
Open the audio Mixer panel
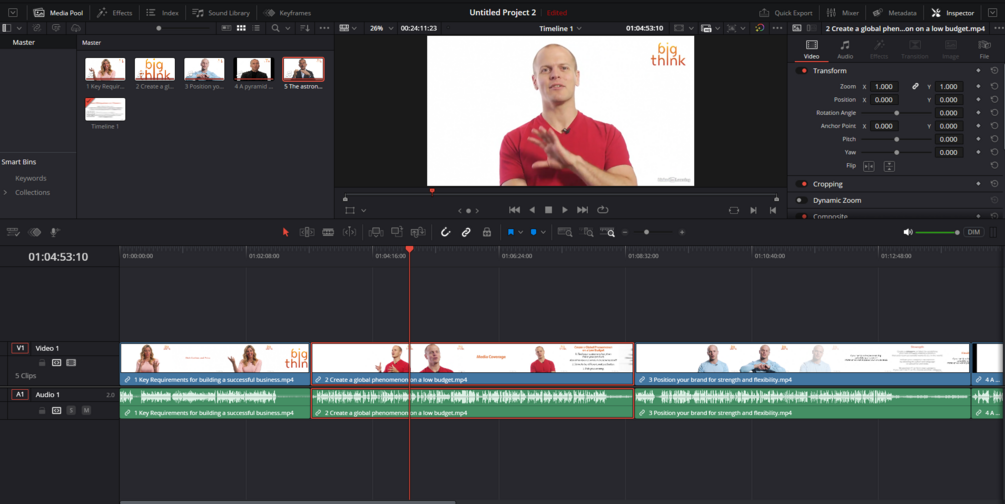click(843, 13)
